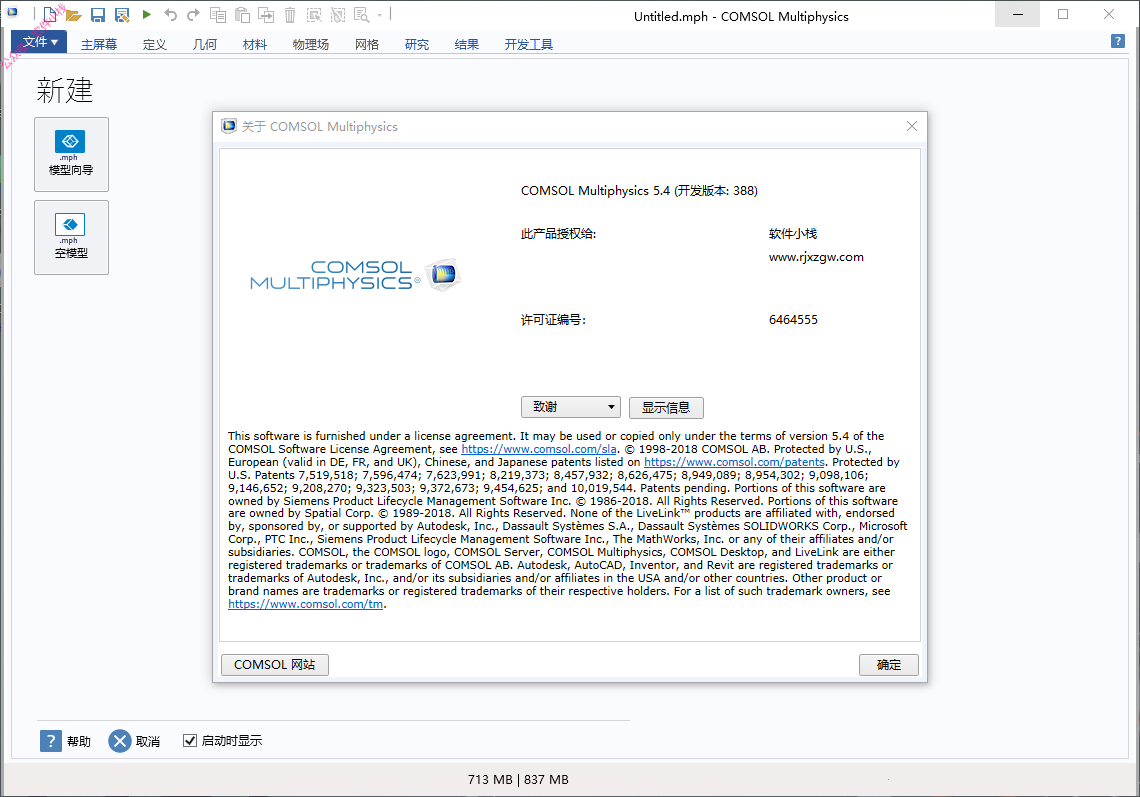The height and width of the screenshot is (797, 1140).
Task: Open the blue help question mark at top right
Action: (x=1118, y=41)
